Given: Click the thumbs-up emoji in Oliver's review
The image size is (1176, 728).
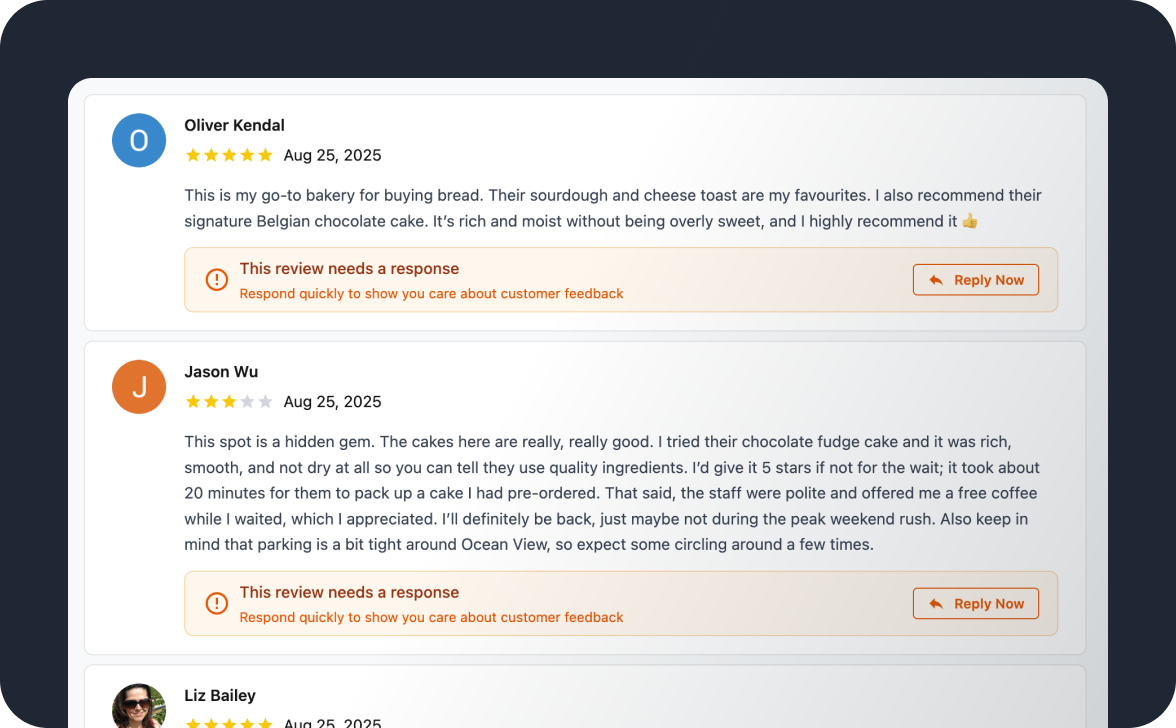Looking at the screenshot, I should point(969,221).
